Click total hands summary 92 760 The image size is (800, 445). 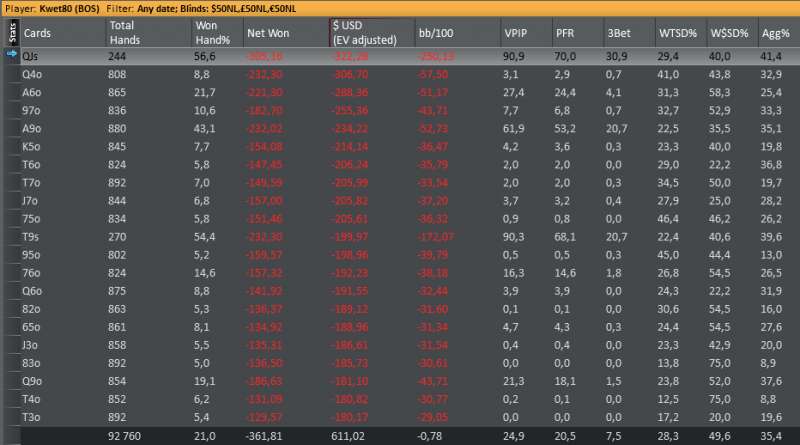coord(124,436)
